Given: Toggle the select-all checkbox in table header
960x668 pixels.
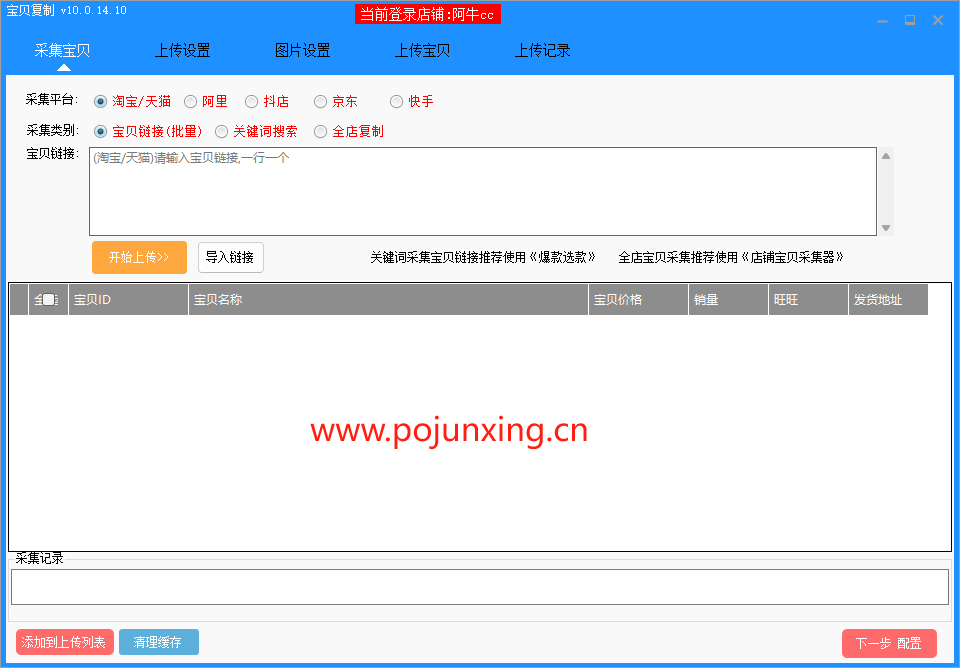Looking at the screenshot, I should 48,299.
